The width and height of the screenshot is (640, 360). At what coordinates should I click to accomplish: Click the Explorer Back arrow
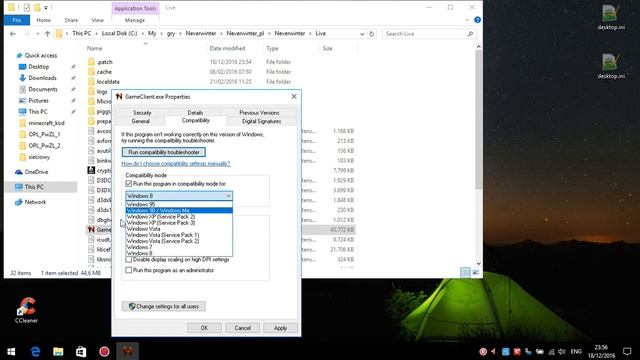(13, 34)
